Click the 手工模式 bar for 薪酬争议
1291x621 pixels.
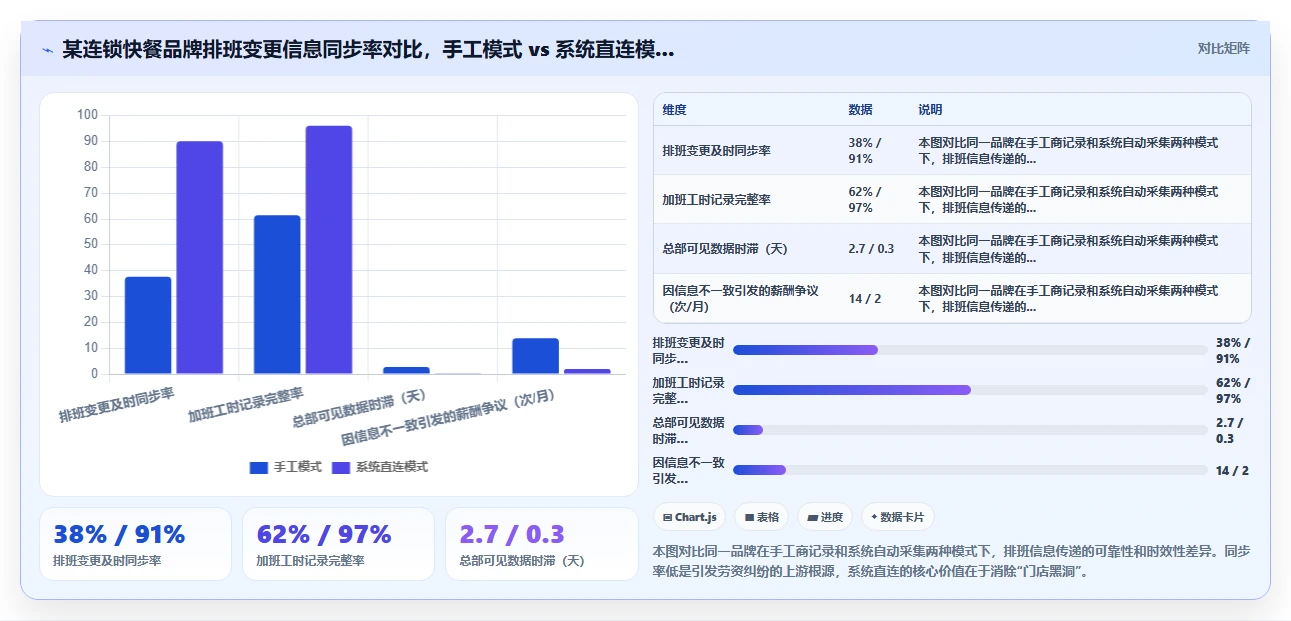click(536, 356)
